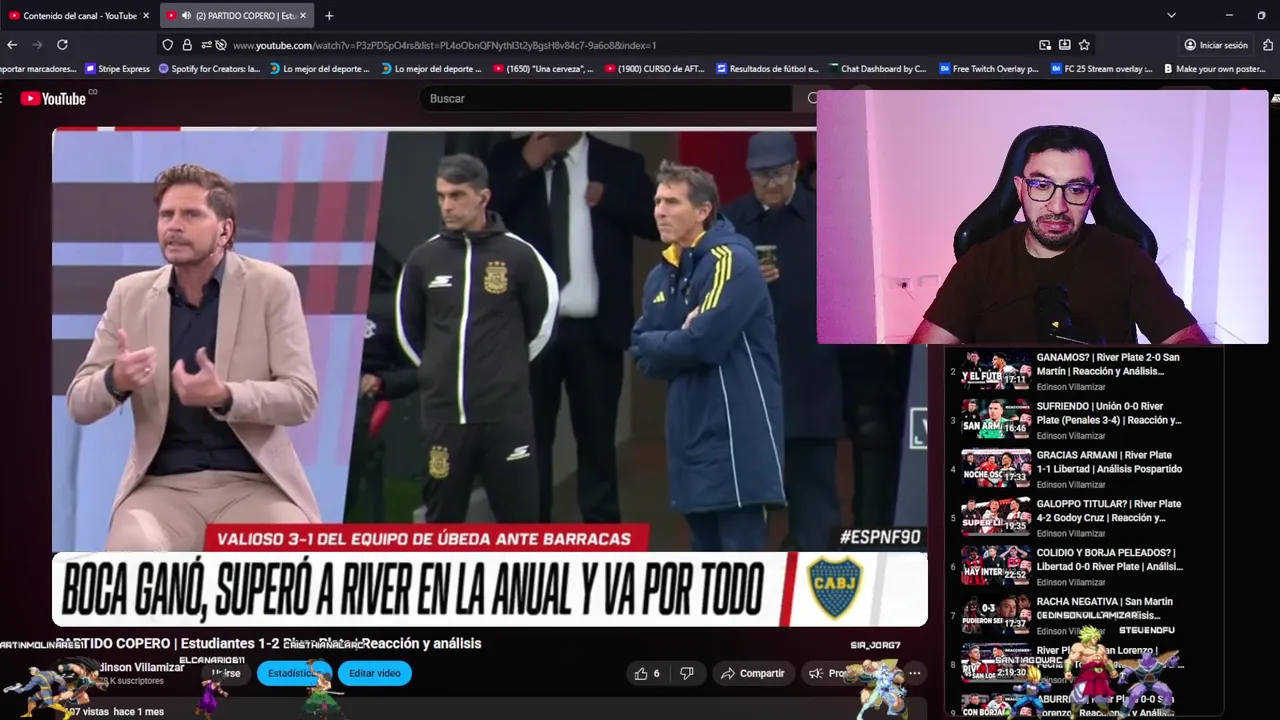Image resolution: width=1280 pixels, height=720 pixels.
Task: Open the Una cerveza bookmark
Action: 543,69
